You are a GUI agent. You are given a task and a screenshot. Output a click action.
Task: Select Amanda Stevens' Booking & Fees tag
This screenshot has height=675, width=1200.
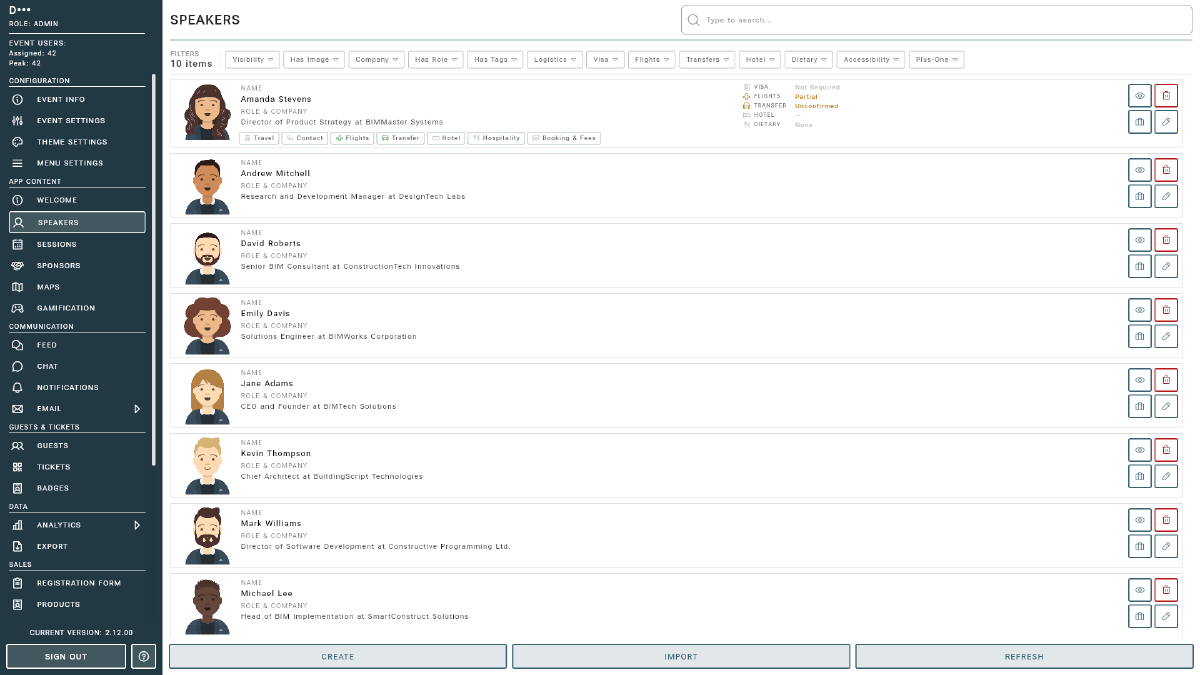[564, 138]
